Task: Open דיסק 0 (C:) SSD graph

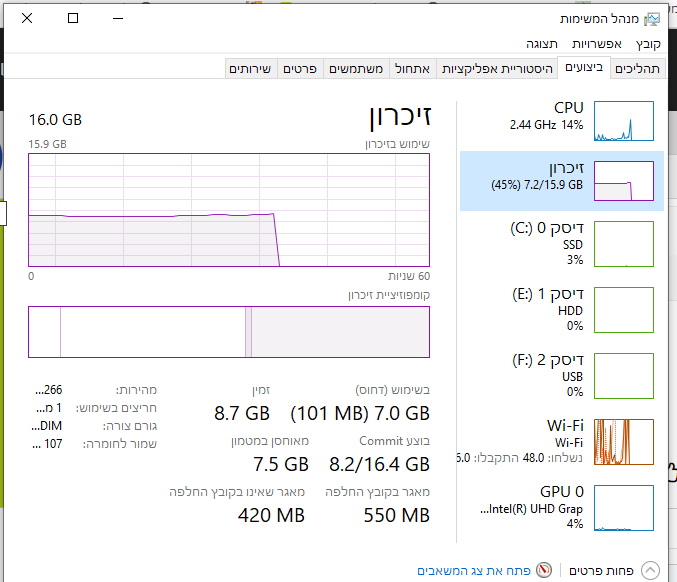Action: (623, 243)
